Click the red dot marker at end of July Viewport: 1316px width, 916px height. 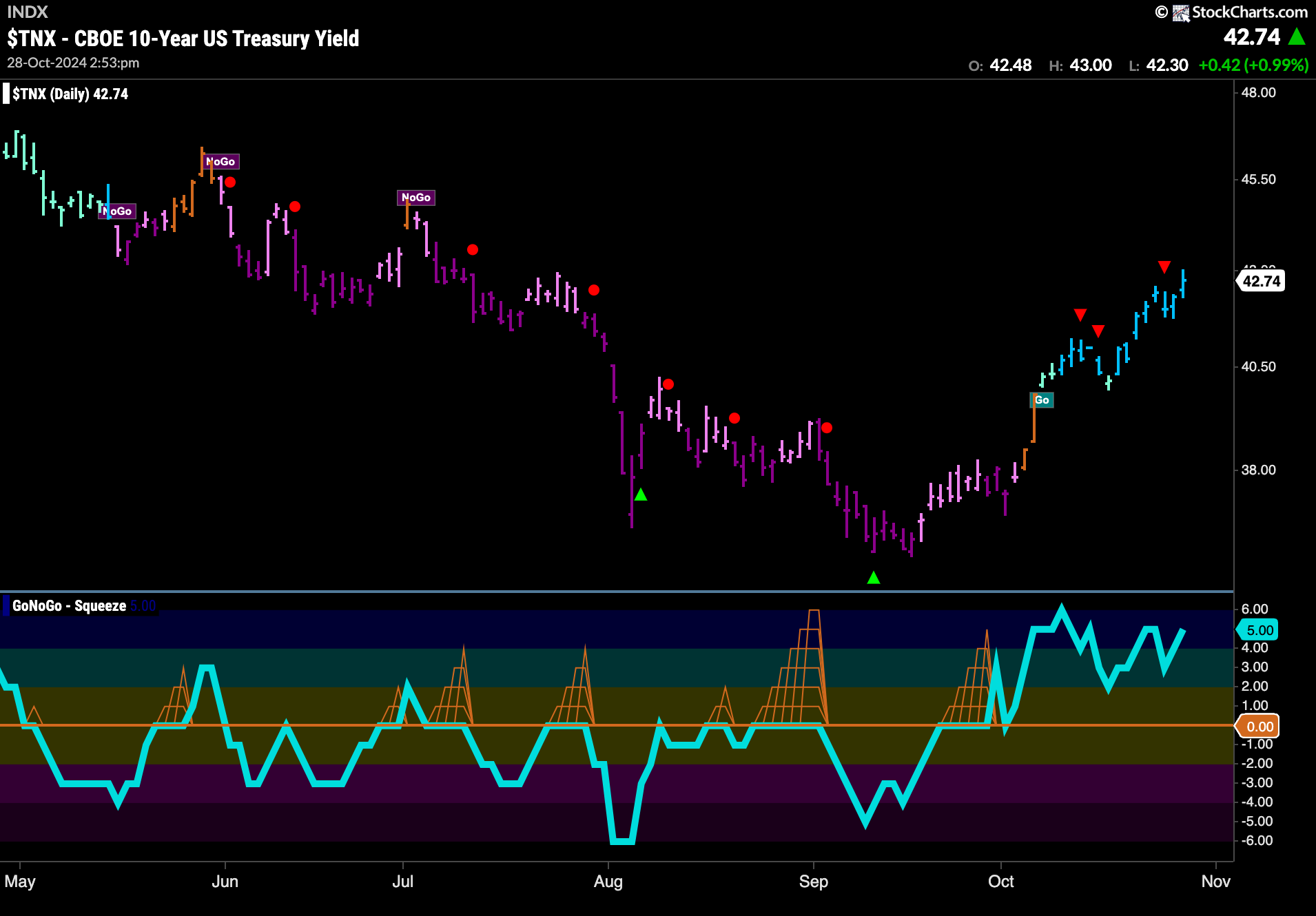pyautogui.click(x=594, y=291)
